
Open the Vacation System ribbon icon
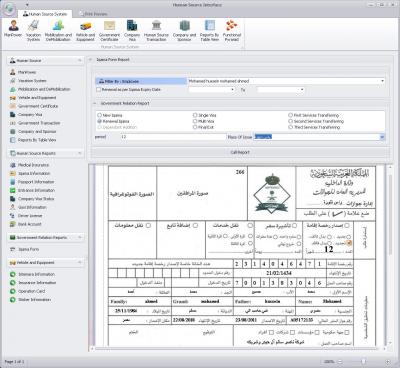tap(33, 30)
